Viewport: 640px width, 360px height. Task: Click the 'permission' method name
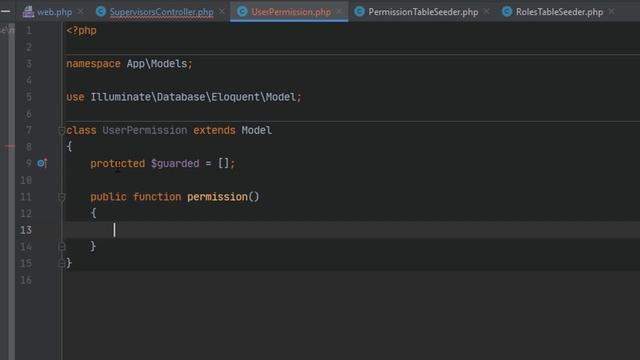[217, 197]
